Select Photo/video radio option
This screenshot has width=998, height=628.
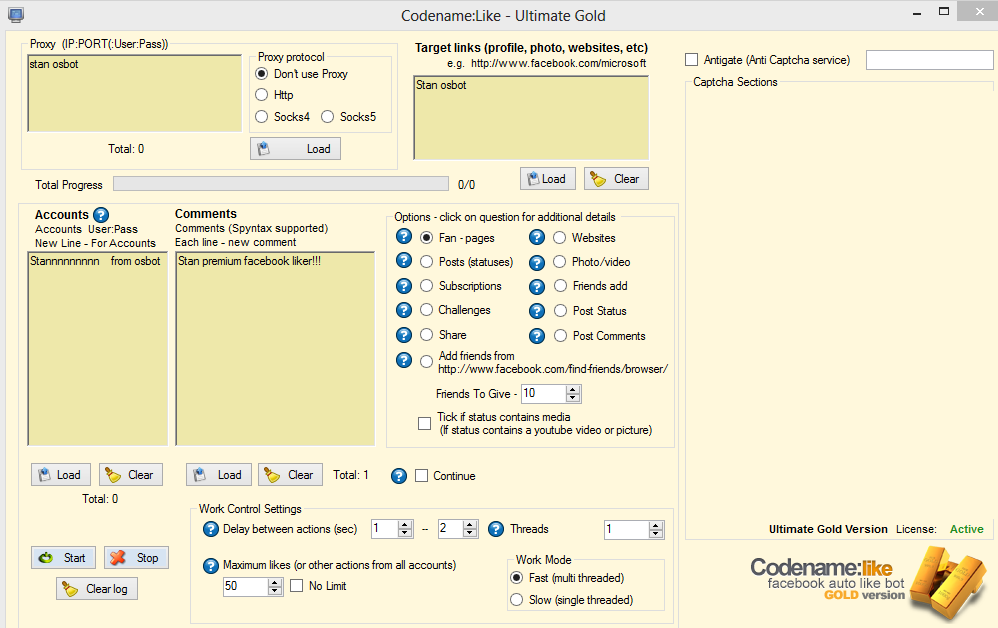coord(559,262)
